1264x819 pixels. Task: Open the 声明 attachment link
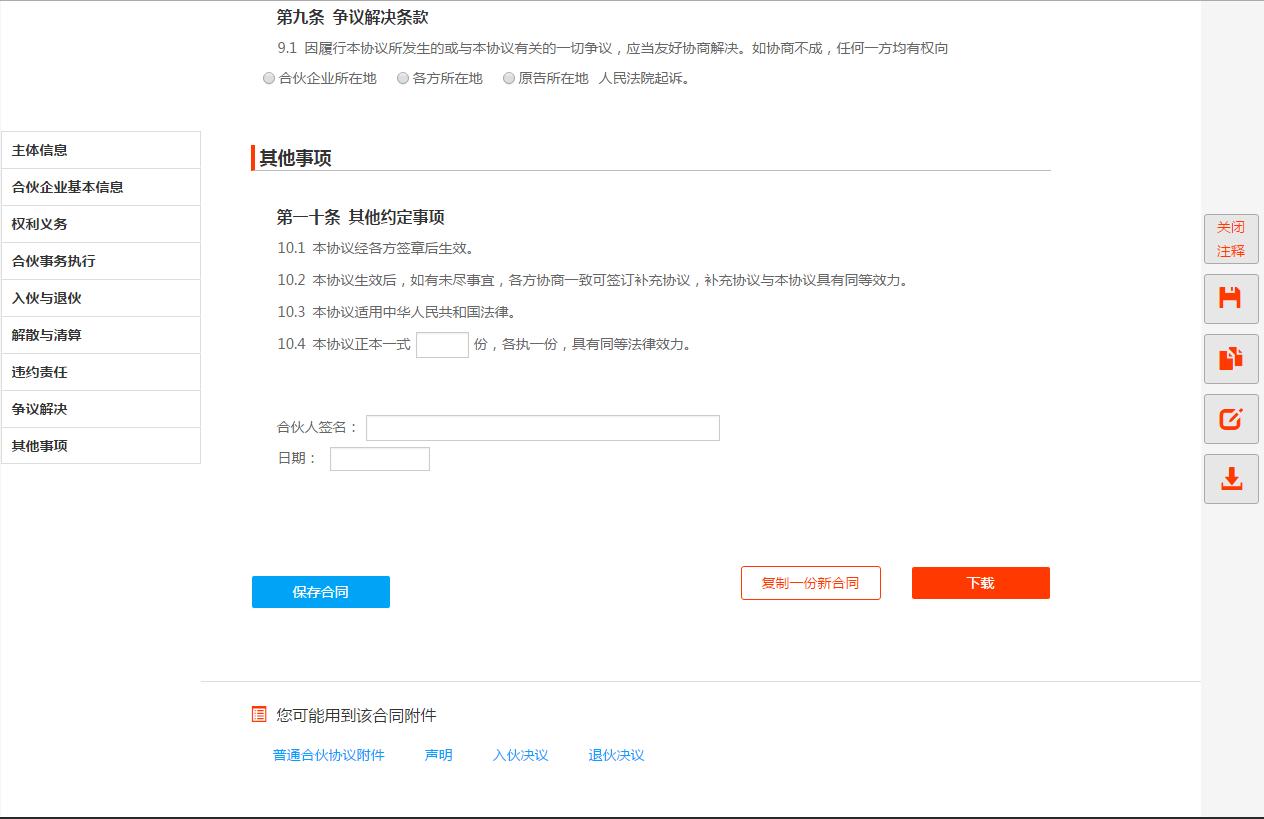437,755
